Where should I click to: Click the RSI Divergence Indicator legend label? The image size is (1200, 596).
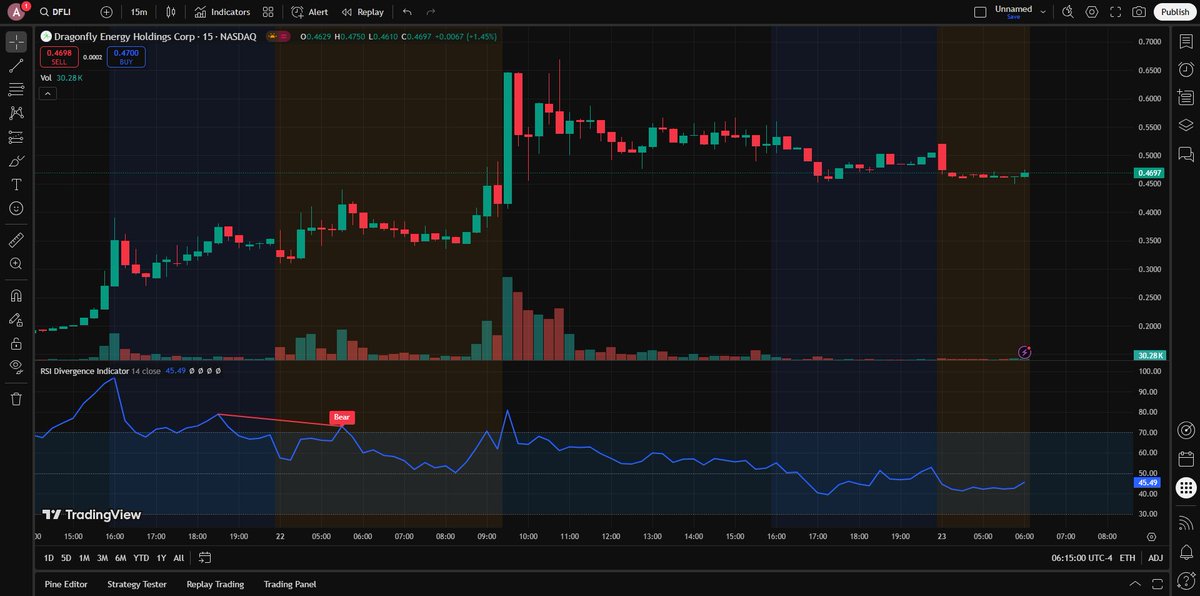[x=85, y=371]
